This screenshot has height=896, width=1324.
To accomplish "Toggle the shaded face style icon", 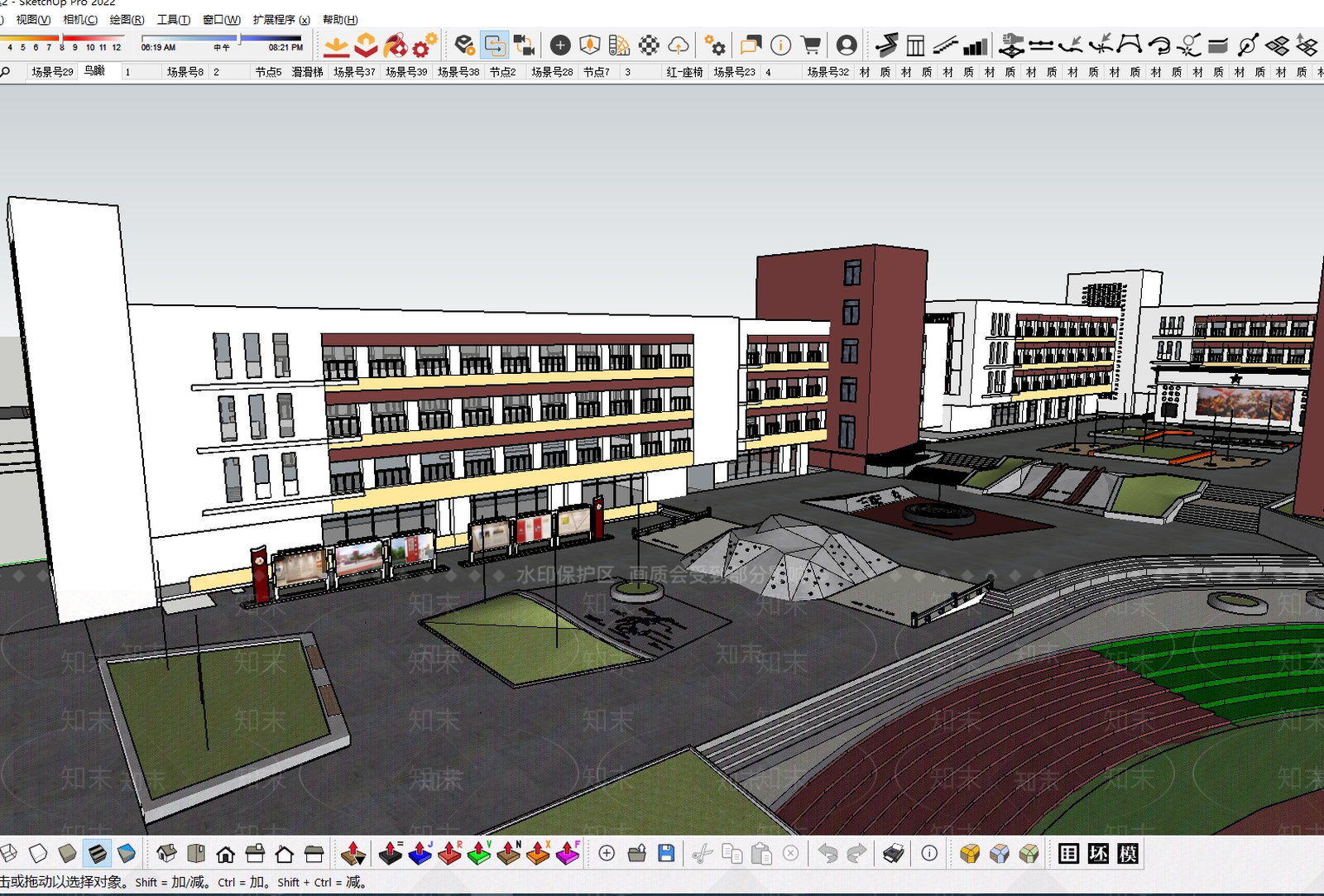I will (x=67, y=852).
